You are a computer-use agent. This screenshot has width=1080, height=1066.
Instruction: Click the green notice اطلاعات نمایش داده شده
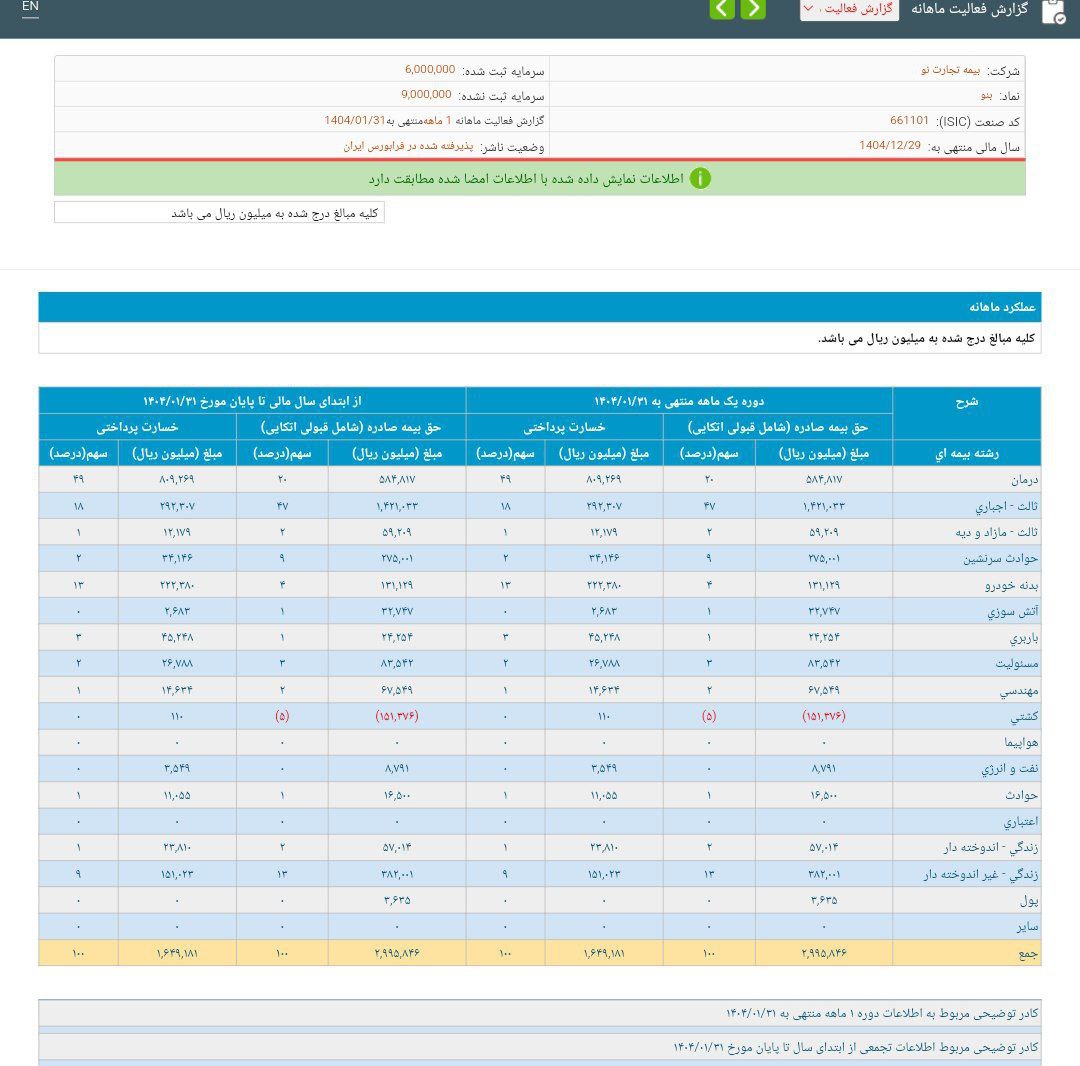point(539,178)
